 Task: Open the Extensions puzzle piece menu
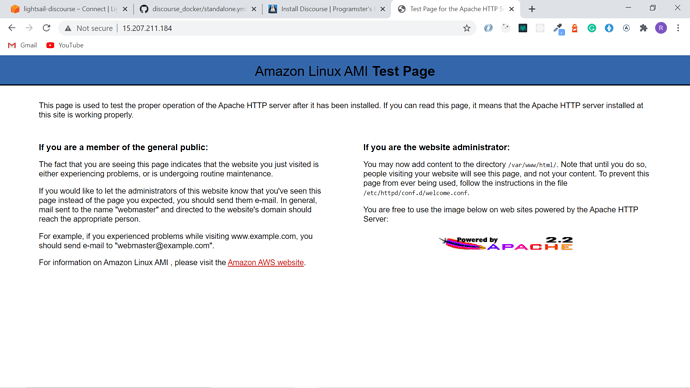[x=643, y=28]
